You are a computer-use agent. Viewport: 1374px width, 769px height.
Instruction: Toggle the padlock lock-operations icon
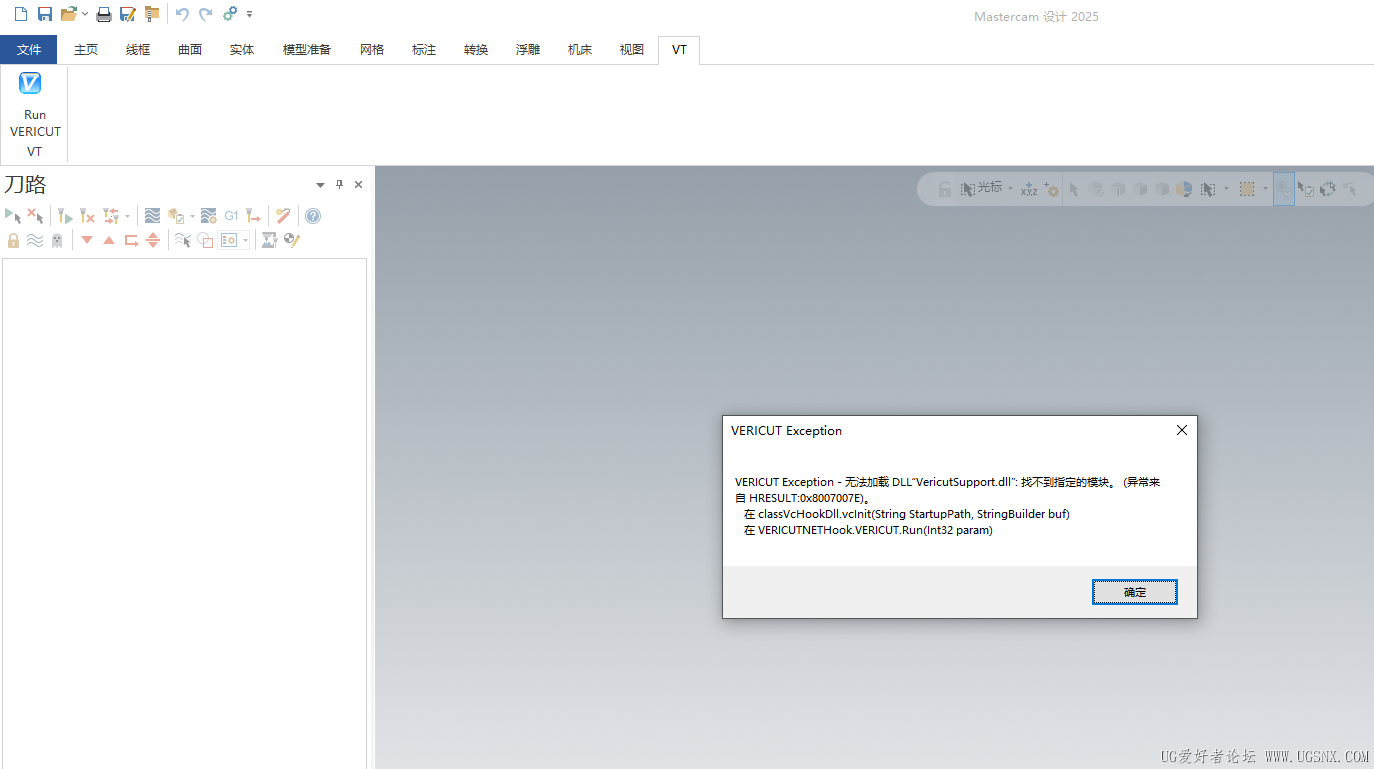(x=13, y=240)
